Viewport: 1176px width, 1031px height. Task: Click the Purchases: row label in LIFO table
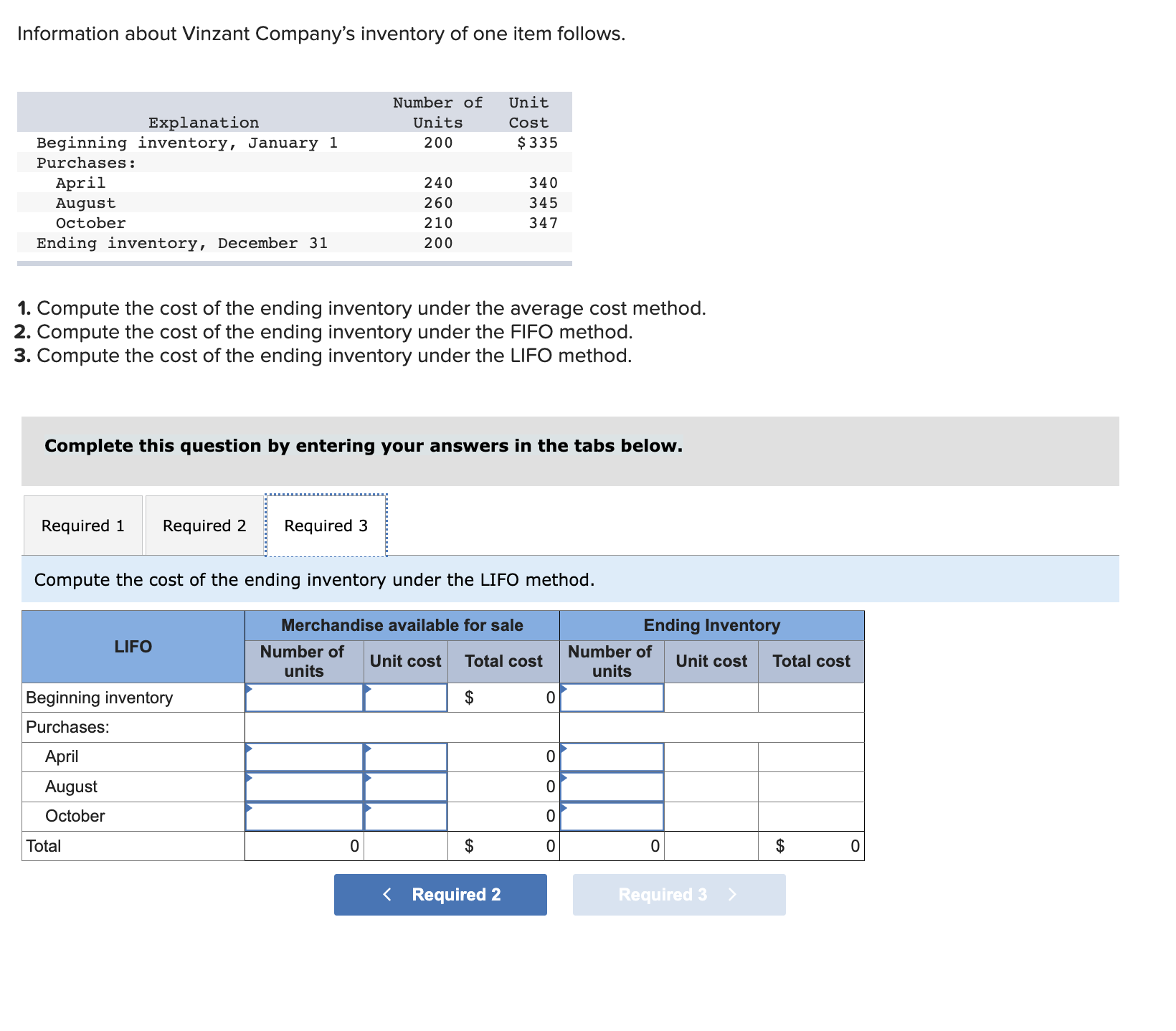(x=68, y=727)
